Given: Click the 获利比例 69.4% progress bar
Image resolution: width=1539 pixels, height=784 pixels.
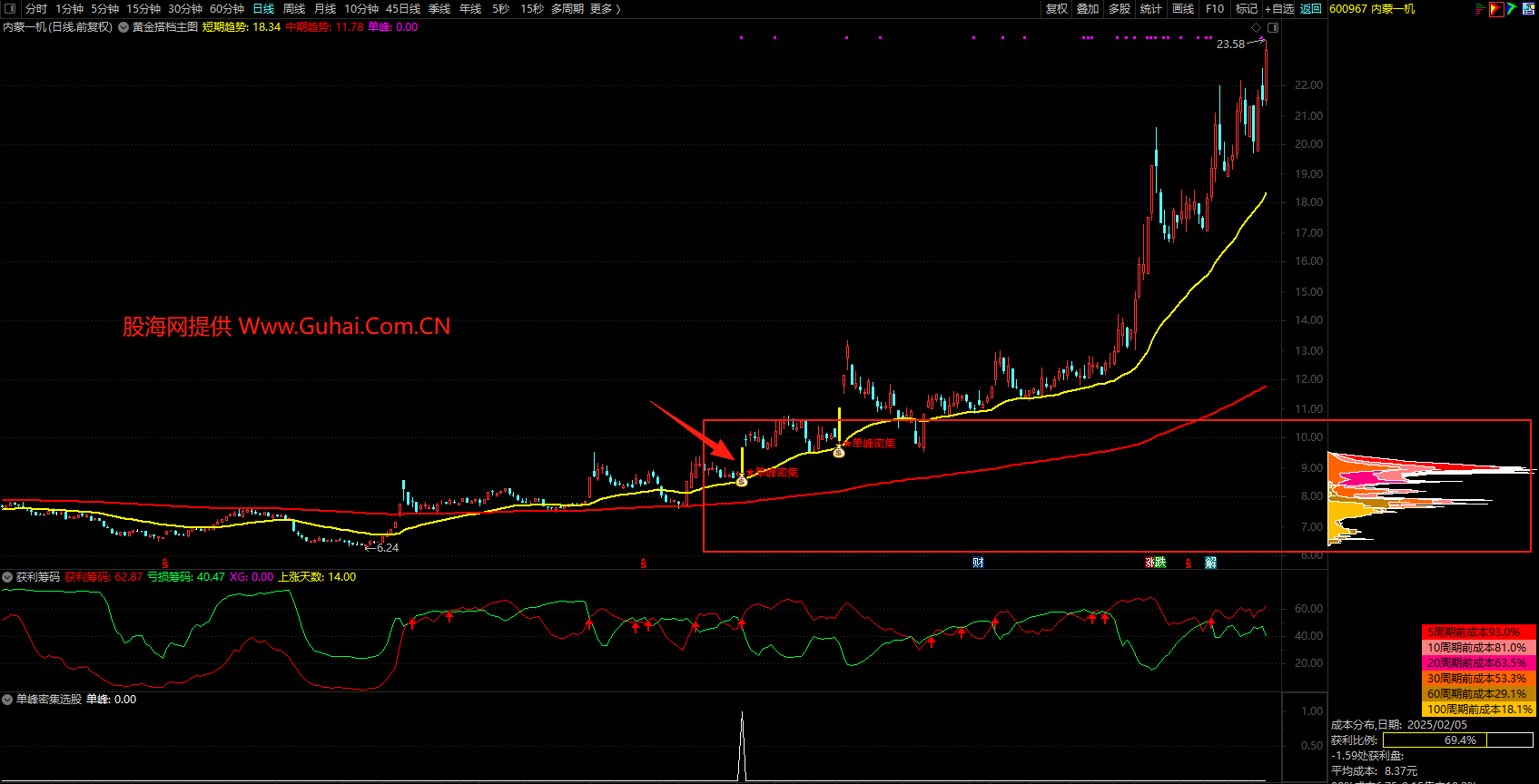Looking at the screenshot, I should [x=1458, y=740].
